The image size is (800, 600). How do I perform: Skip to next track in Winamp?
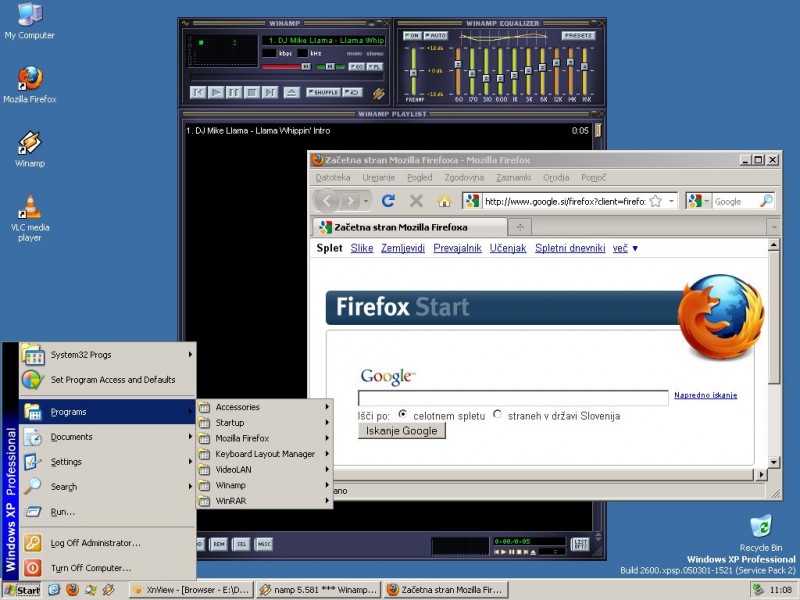[x=269, y=92]
